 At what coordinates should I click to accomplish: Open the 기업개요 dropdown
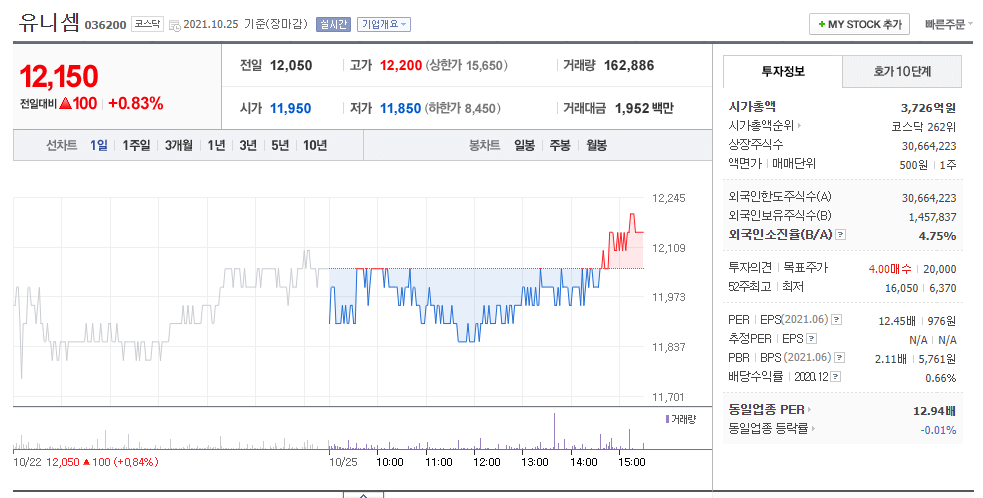(x=384, y=24)
